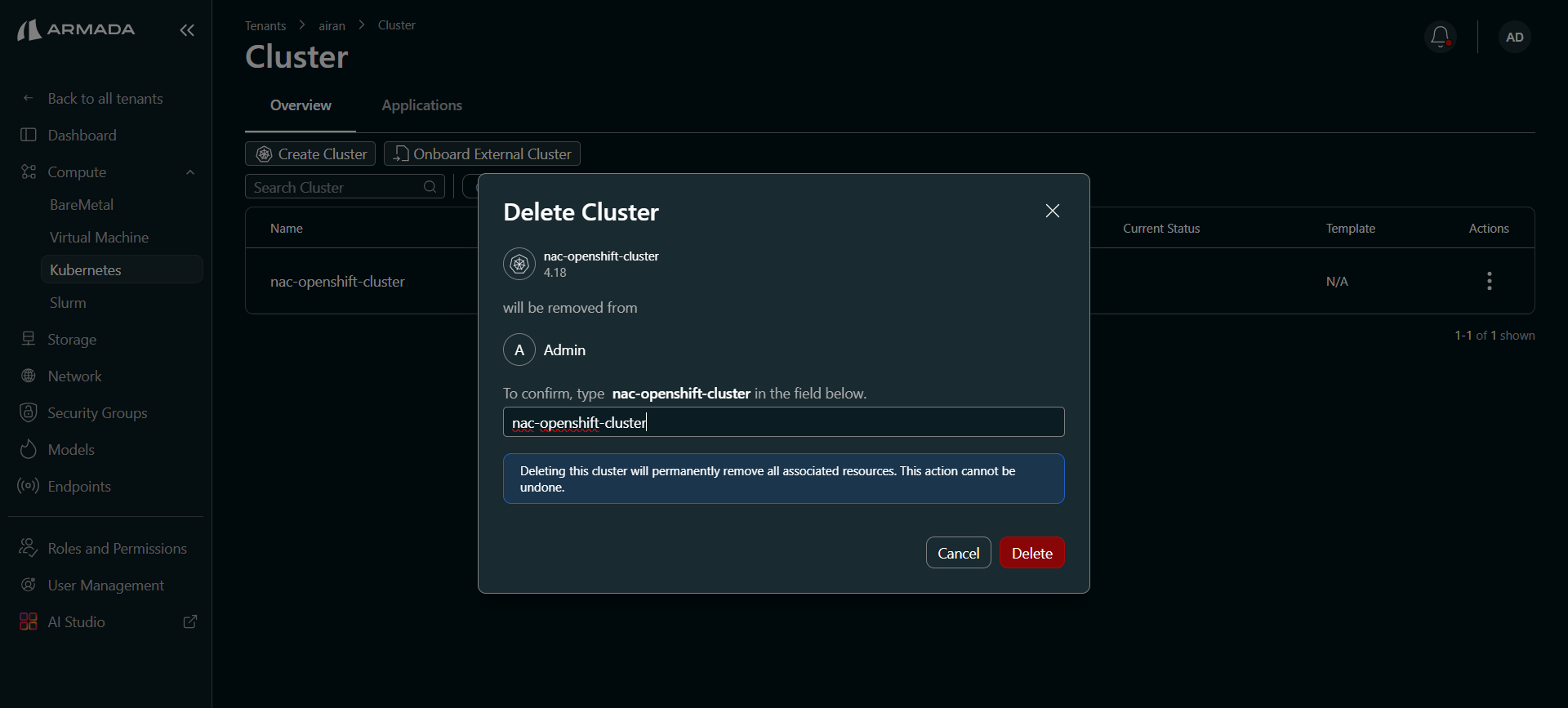
Task: Open Storage in sidebar
Action: (x=72, y=340)
